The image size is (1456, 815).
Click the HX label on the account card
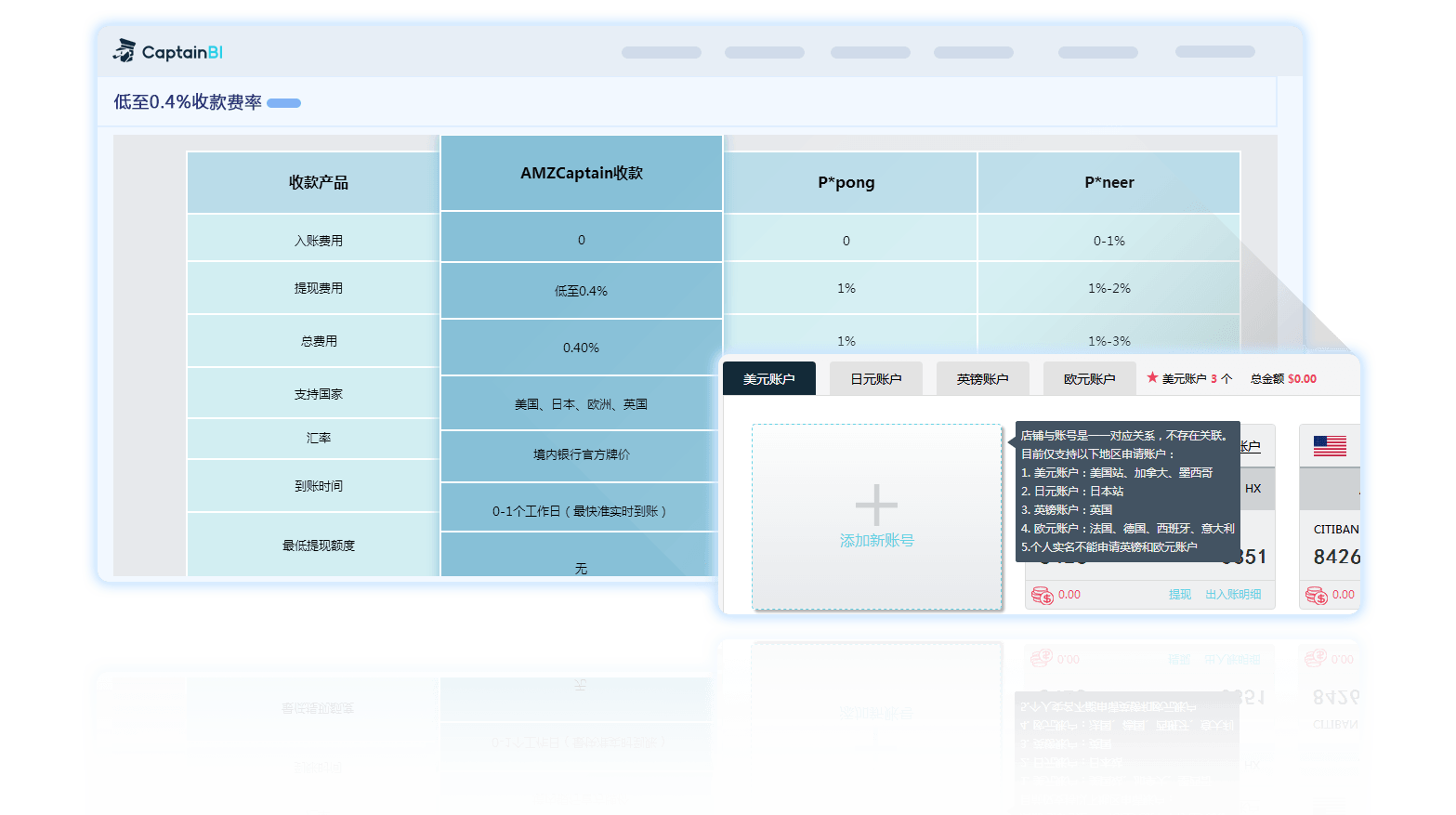[x=1253, y=489]
